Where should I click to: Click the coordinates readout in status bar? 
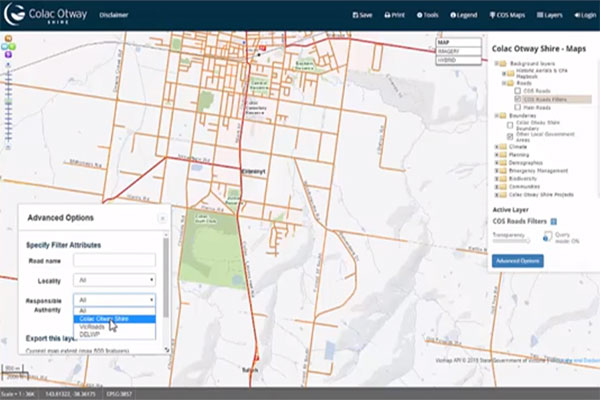70,394
